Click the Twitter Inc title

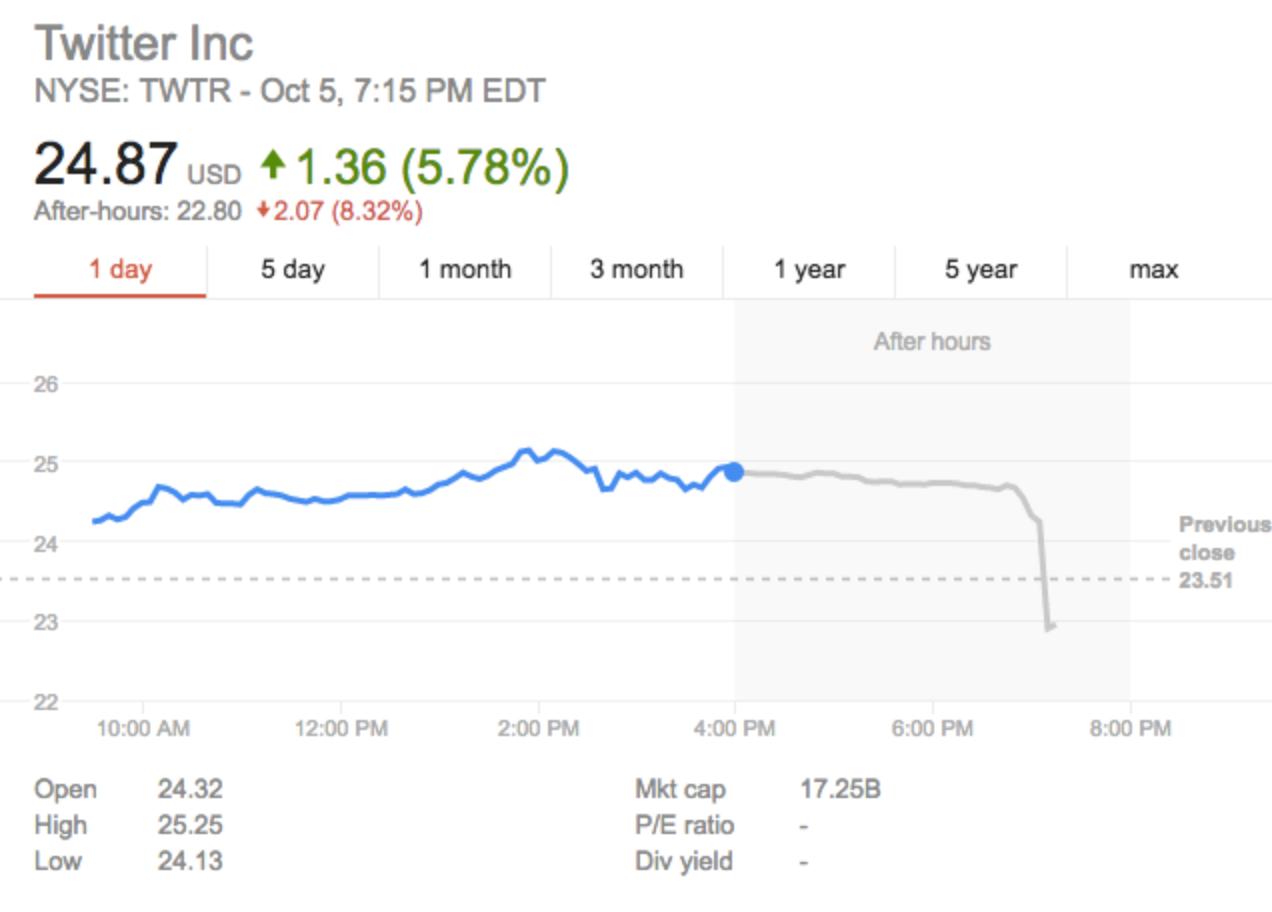click(x=144, y=44)
